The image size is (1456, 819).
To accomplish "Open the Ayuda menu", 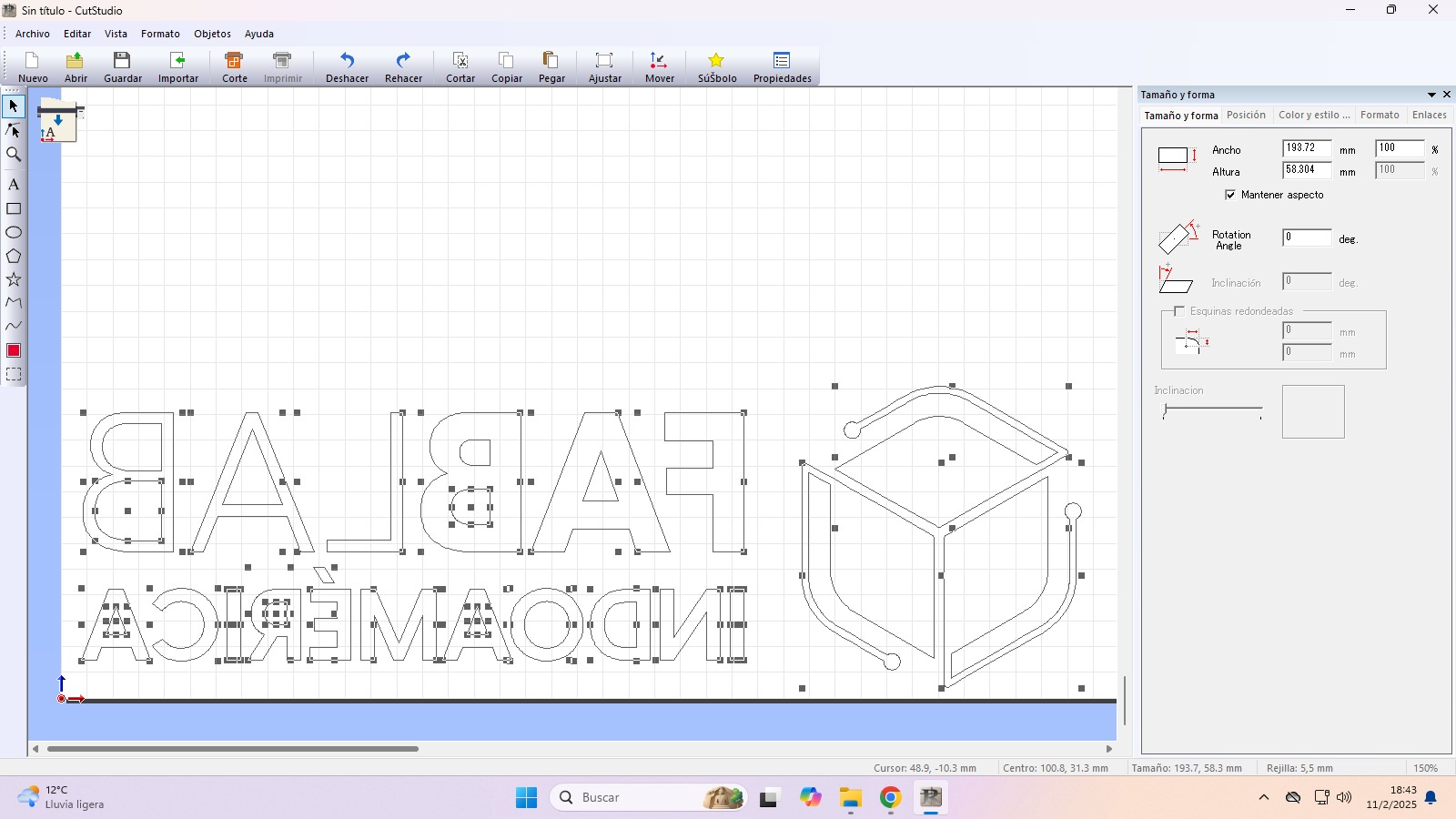I will (x=259, y=34).
